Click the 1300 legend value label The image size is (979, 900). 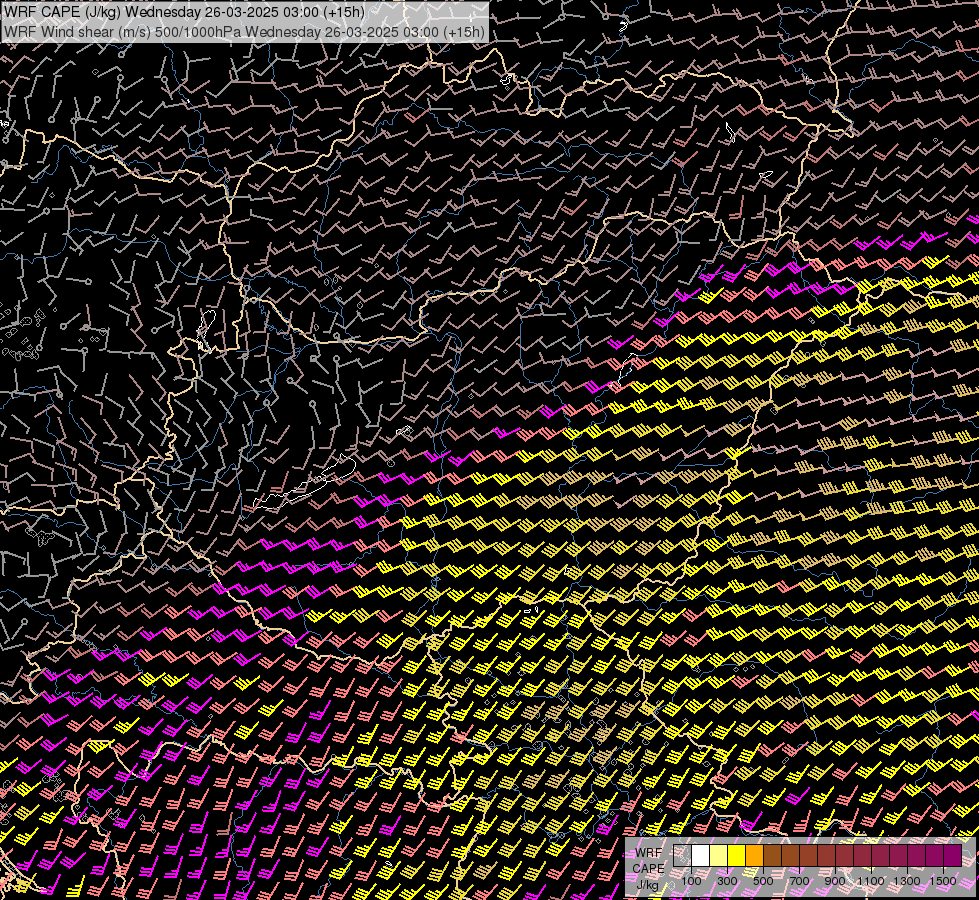[x=907, y=881]
